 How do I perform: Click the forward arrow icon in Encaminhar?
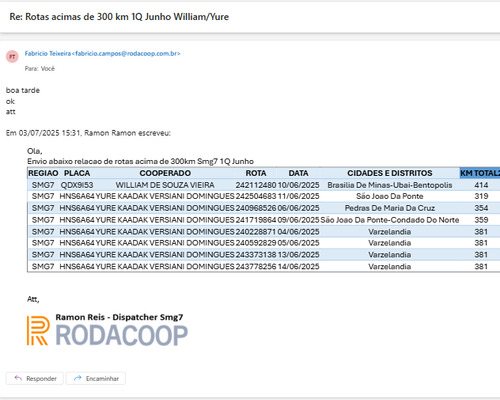78,378
